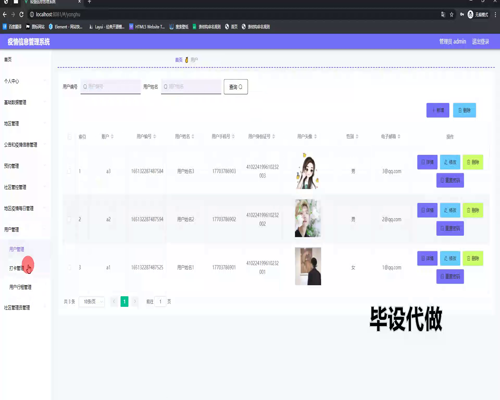
Task: Click the blue batch 删除 button
Action: pos(464,110)
